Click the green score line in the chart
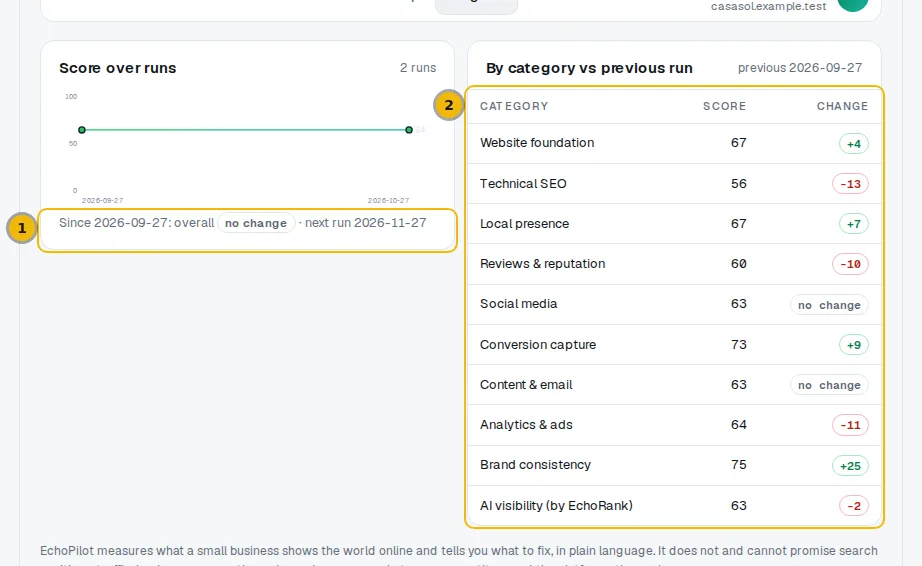Viewport: 922px width, 566px height. point(245,130)
